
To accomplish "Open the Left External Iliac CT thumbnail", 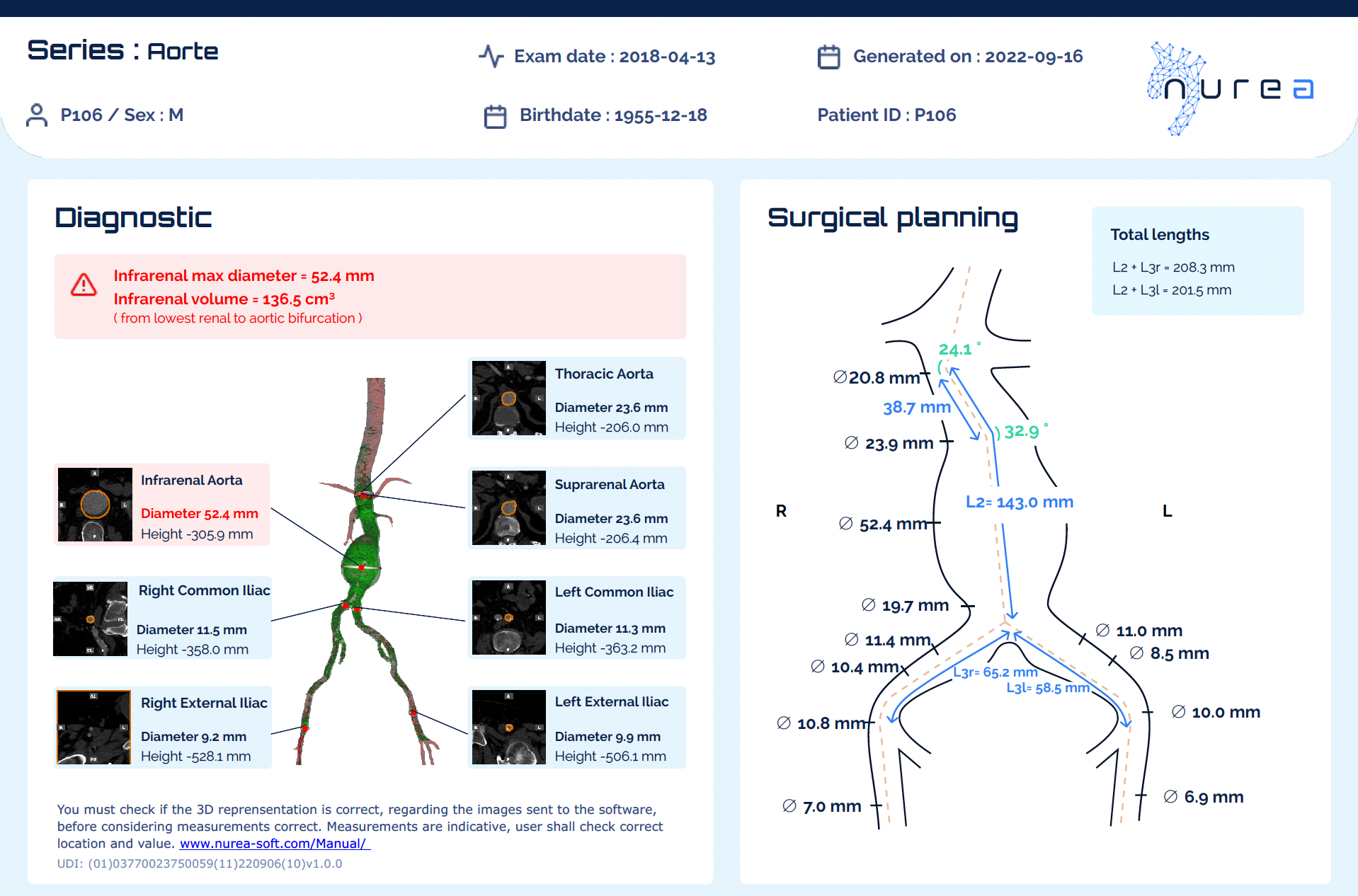I will coord(508,727).
